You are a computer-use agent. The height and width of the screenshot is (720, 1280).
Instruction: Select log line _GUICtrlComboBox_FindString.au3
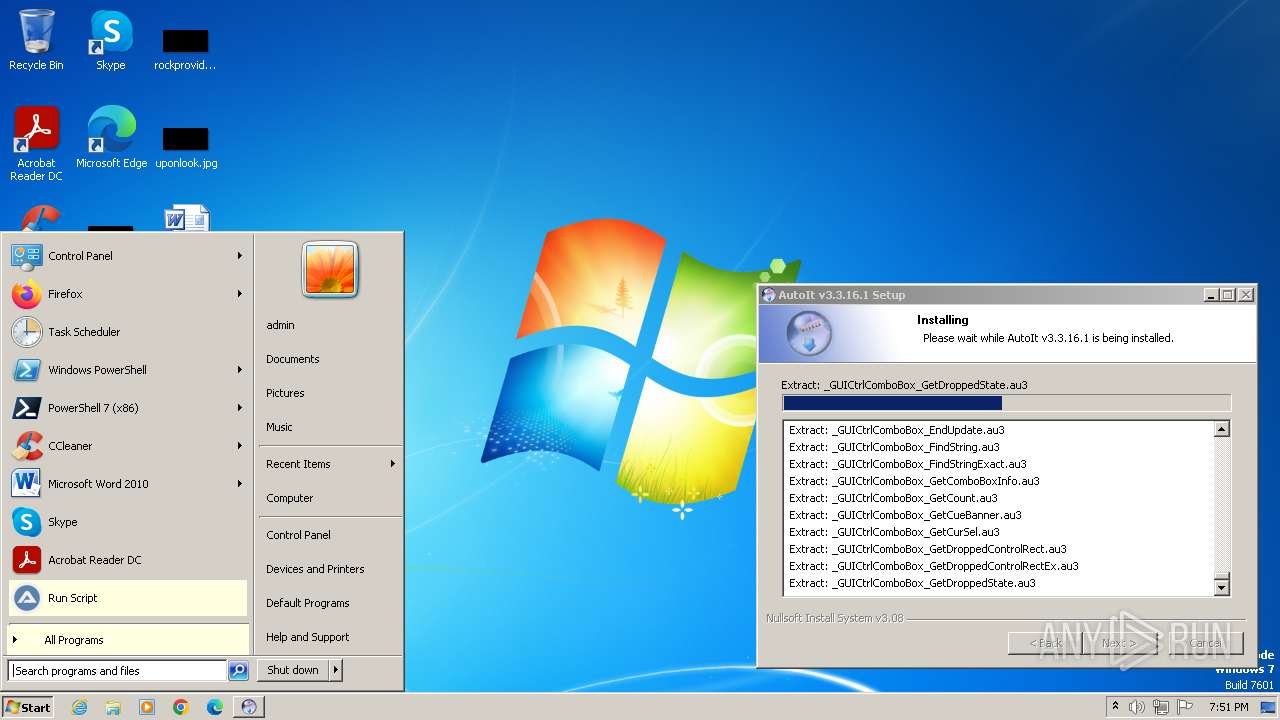(894, 447)
